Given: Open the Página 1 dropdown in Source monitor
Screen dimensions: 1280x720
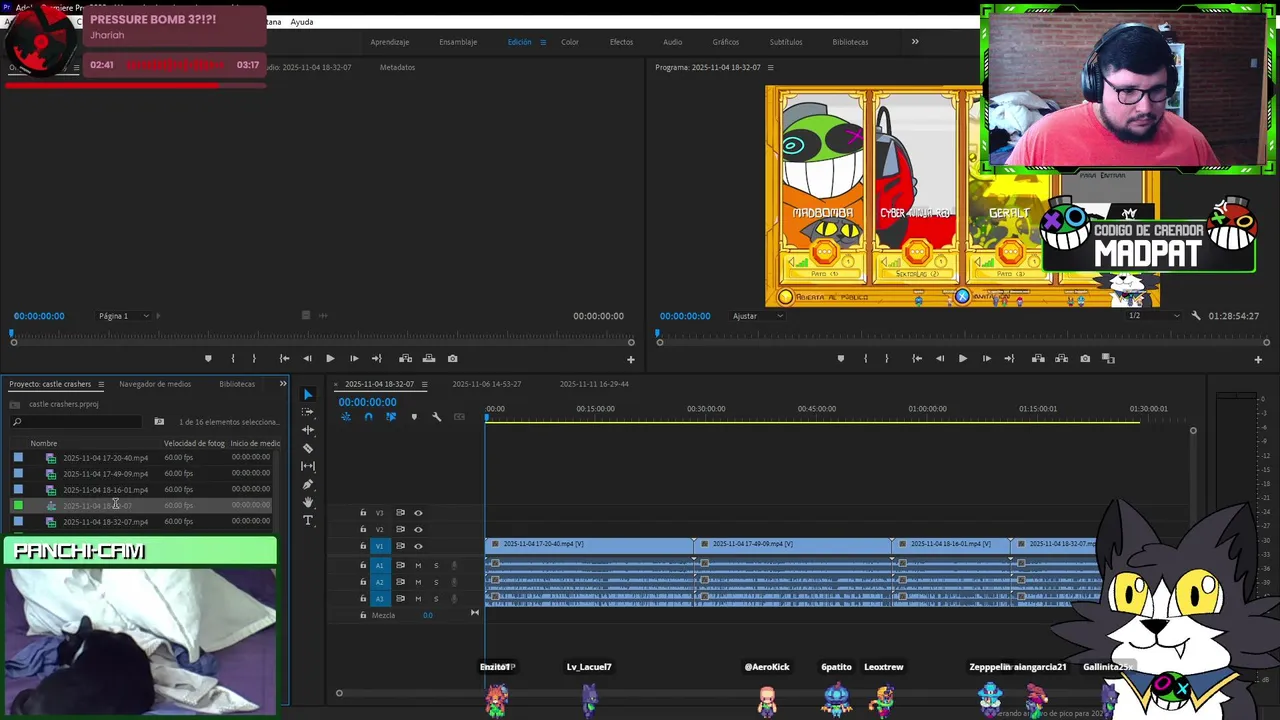Looking at the screenshot, I should coord(123,316).
